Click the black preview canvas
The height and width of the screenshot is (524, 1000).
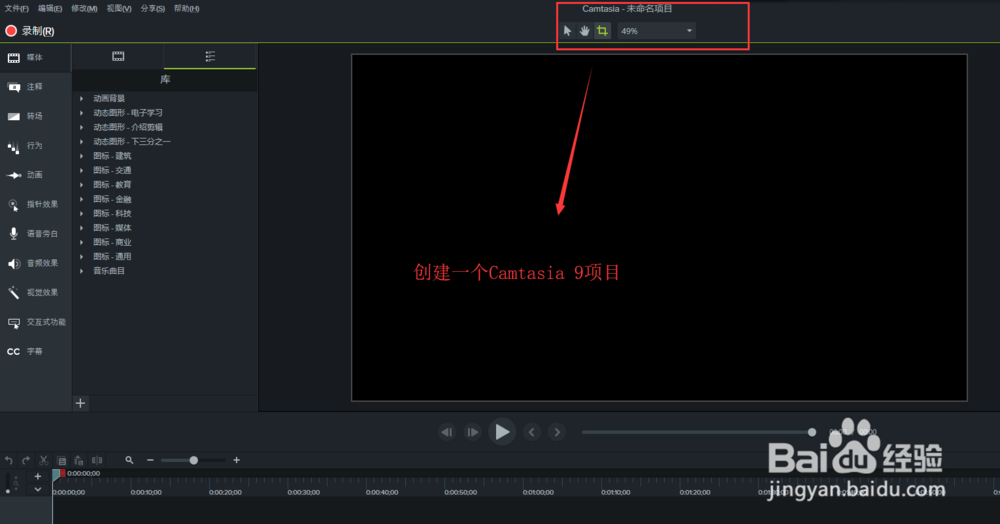[x=659, y=228]
